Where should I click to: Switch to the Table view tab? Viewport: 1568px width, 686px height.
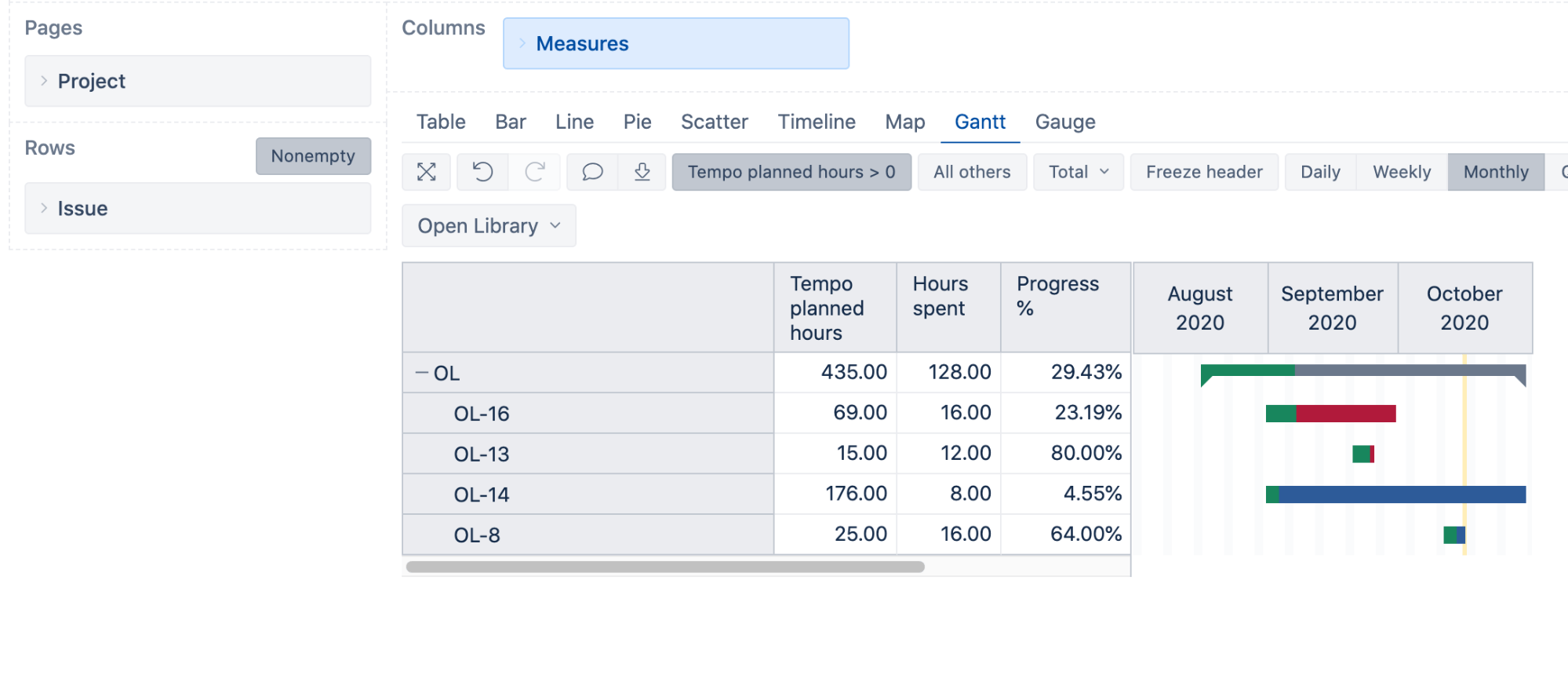(x=441, y=122)
